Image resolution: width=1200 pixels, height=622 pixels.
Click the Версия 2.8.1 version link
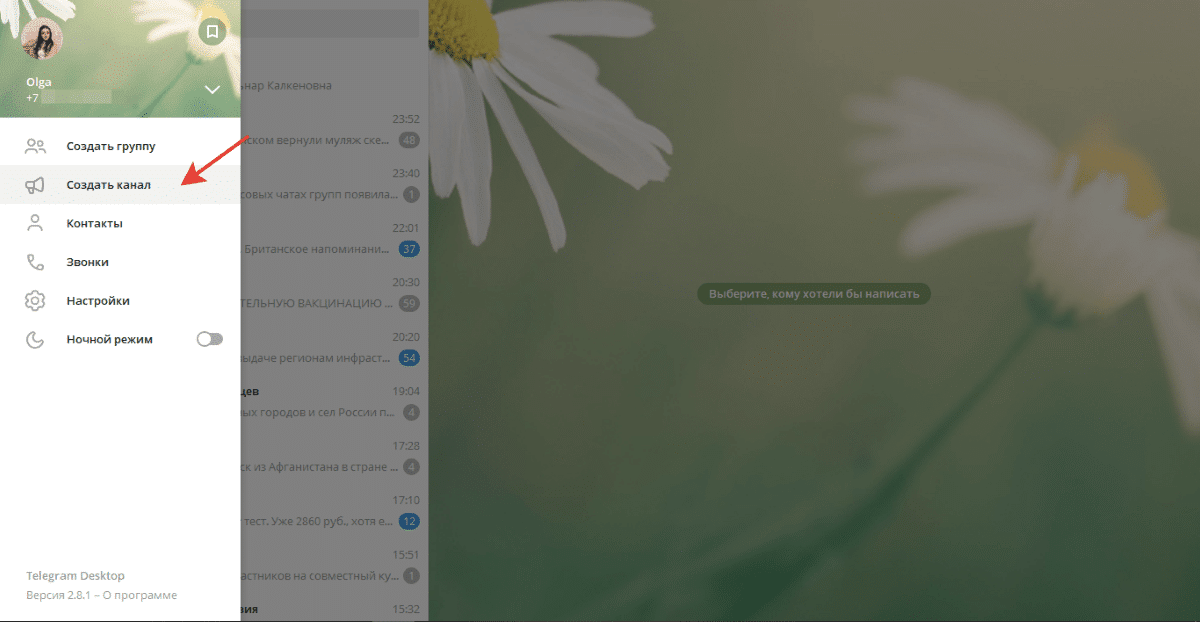(61, 595)
